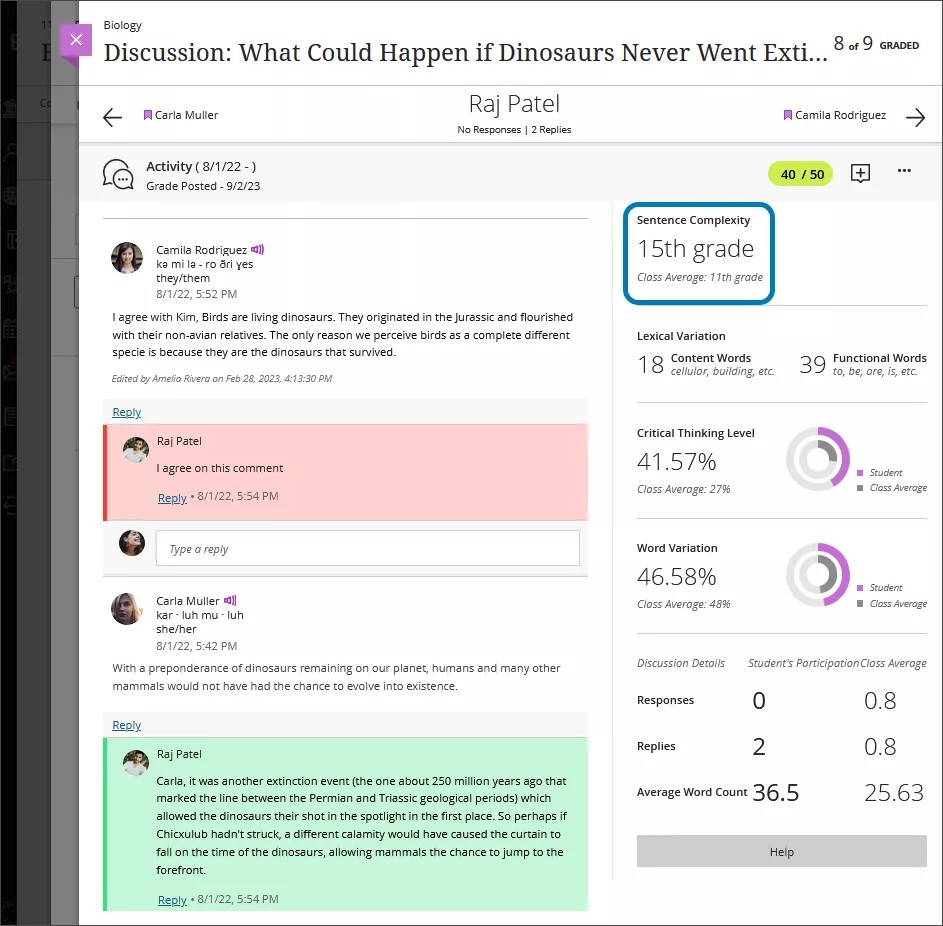Advance to next student Camila Rodriguez
943x926 pixels.
(916, 117)
